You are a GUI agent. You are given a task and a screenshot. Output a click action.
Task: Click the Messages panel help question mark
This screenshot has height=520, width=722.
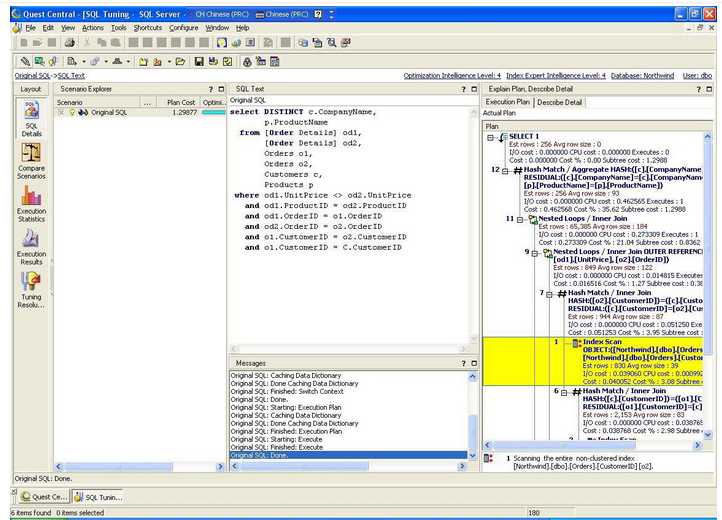464,363
